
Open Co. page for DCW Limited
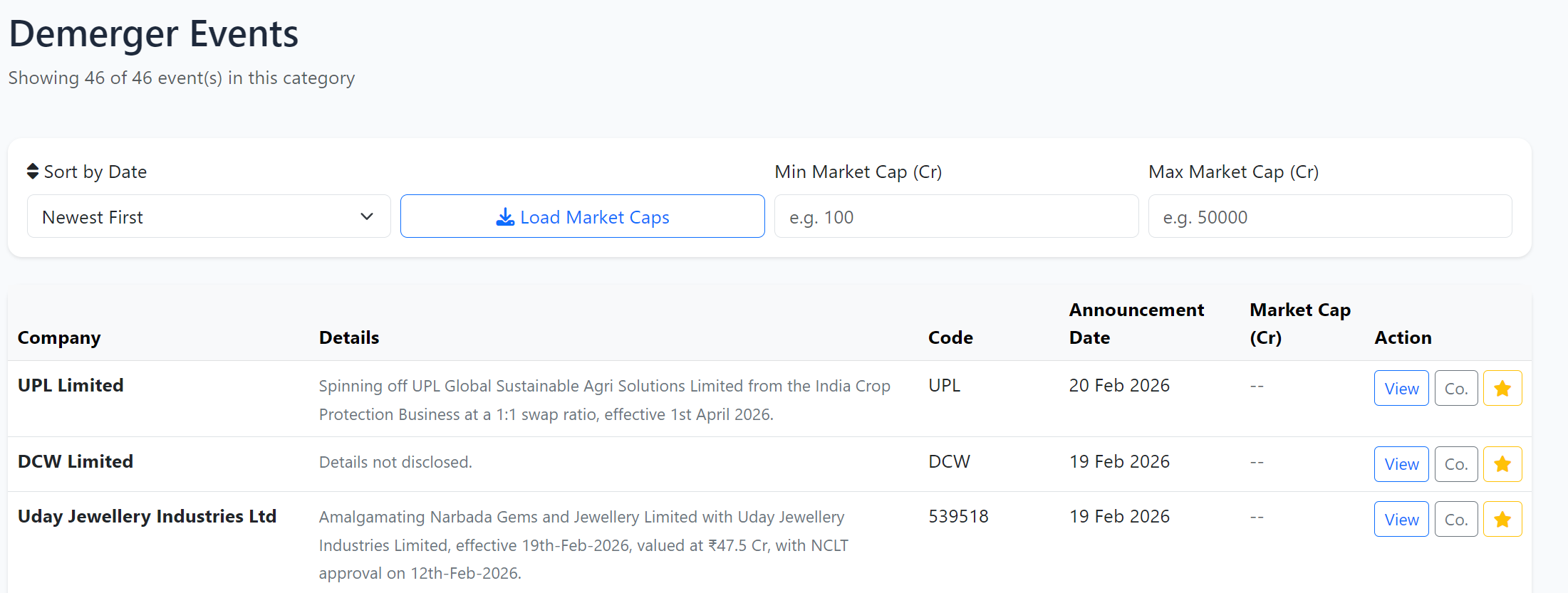point(1455,464)
